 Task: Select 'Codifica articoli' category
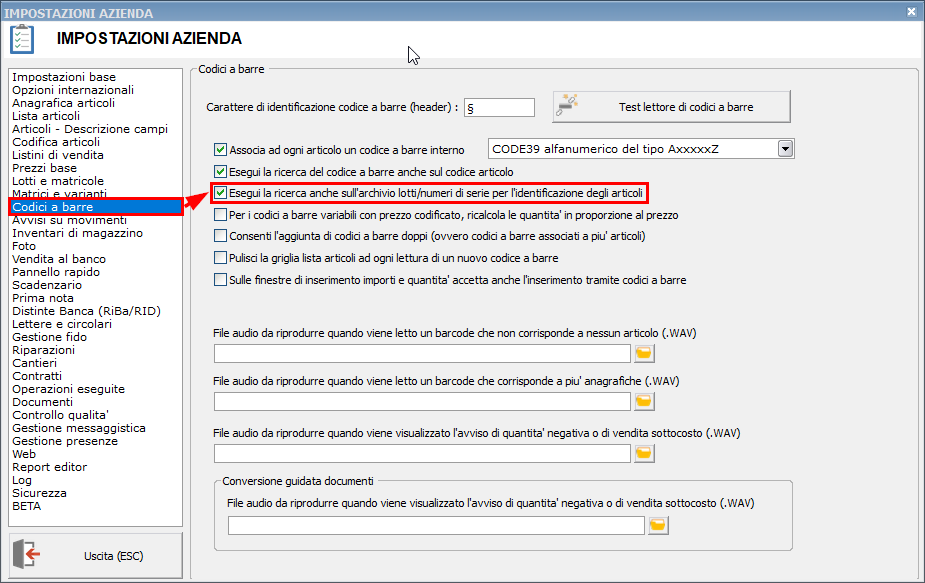(x=56, y=142)
